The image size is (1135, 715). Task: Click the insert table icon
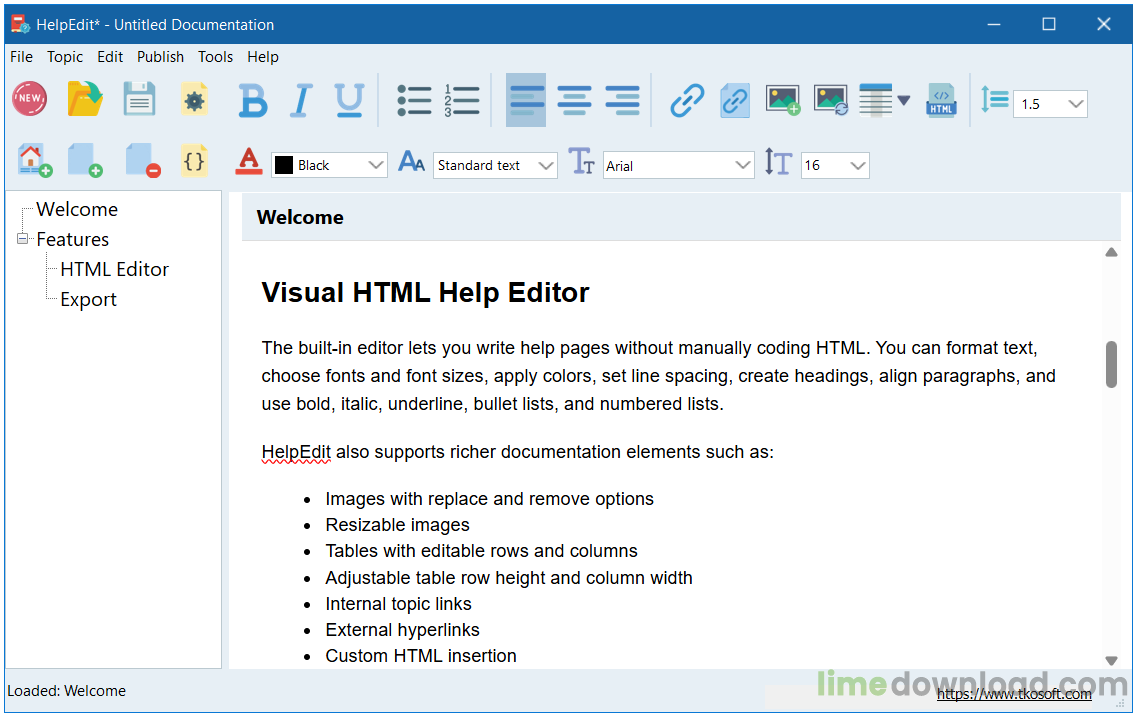(875, 101)
